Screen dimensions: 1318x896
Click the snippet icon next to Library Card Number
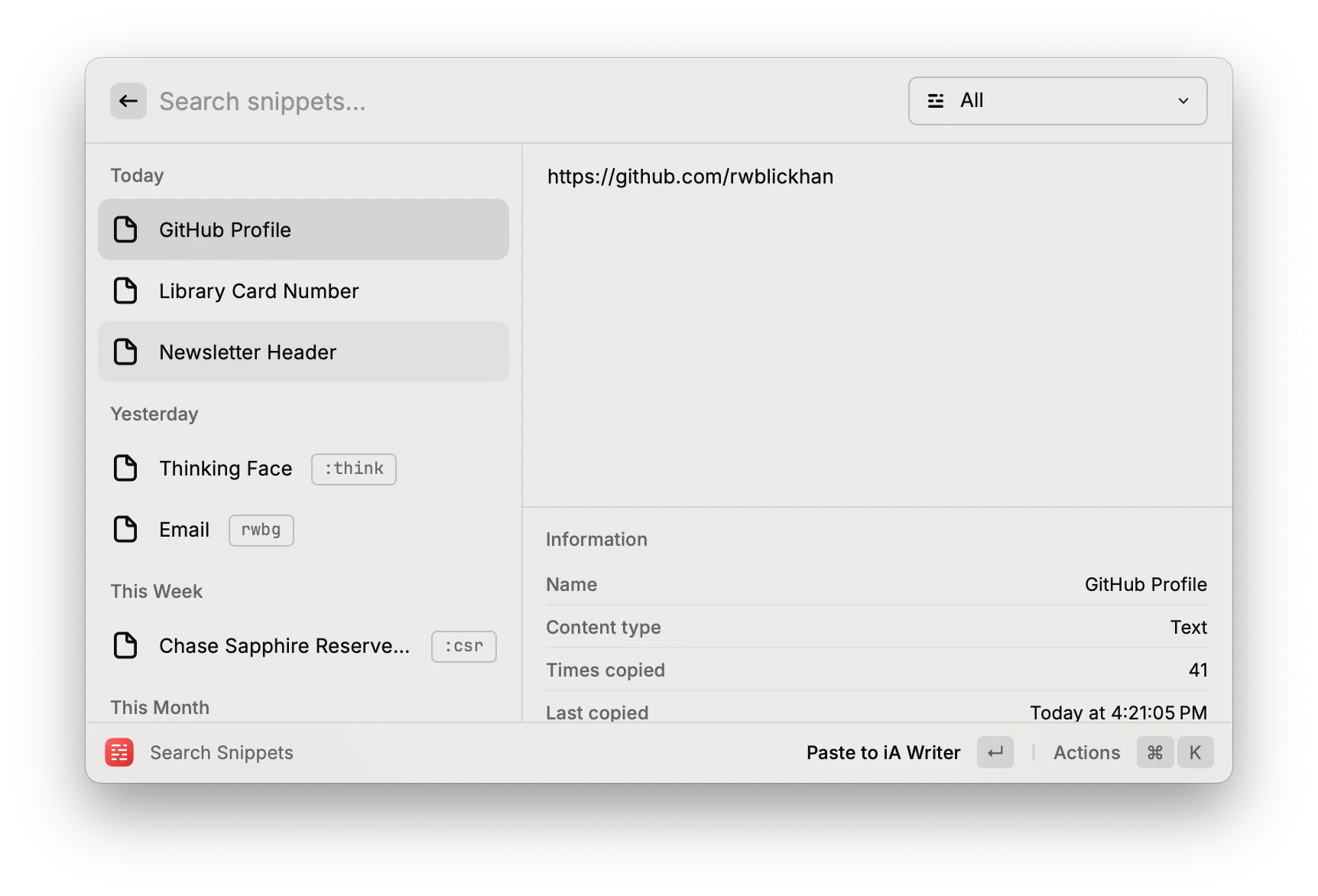pos(126,291)
